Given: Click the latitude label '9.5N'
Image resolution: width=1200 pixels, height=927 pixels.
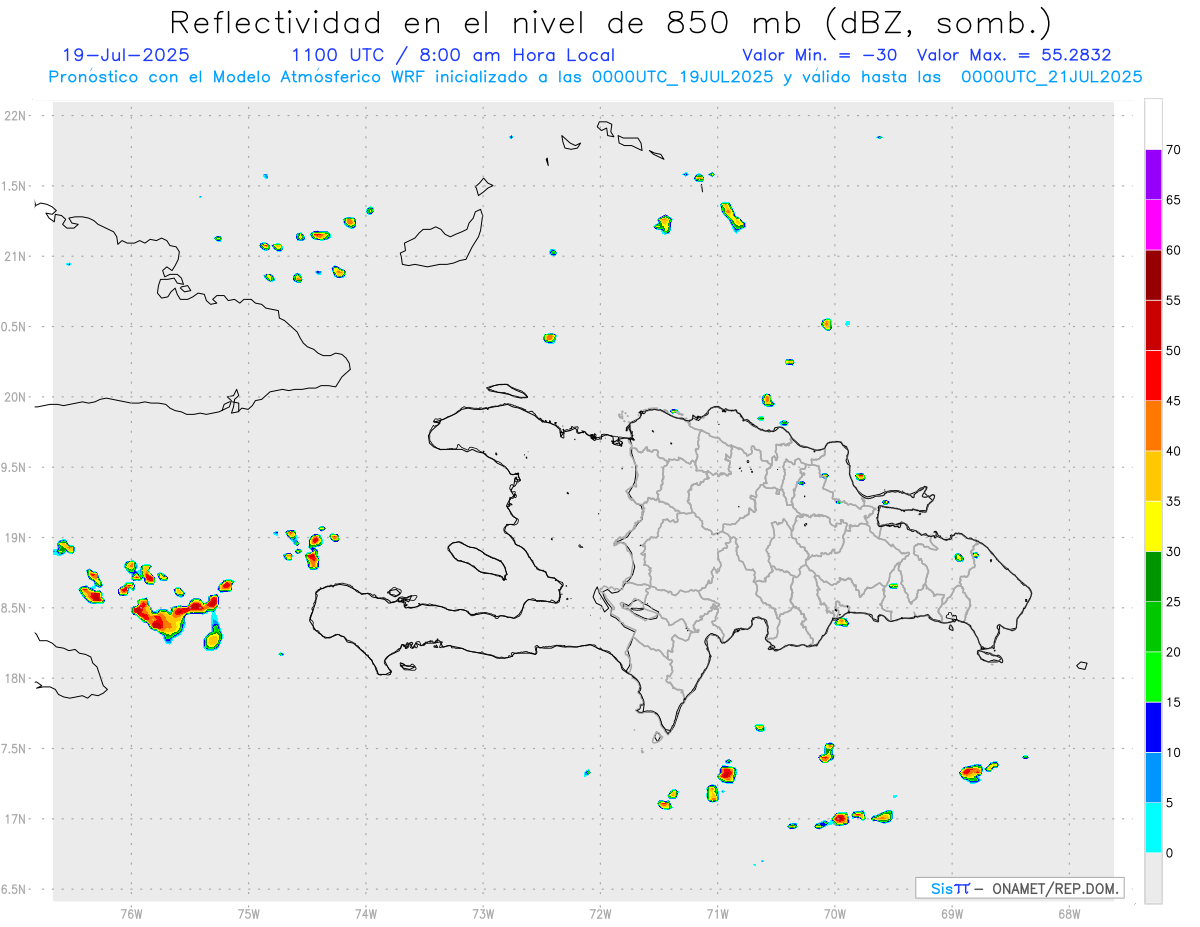Looking at the screenshot, I should (15, 468).
